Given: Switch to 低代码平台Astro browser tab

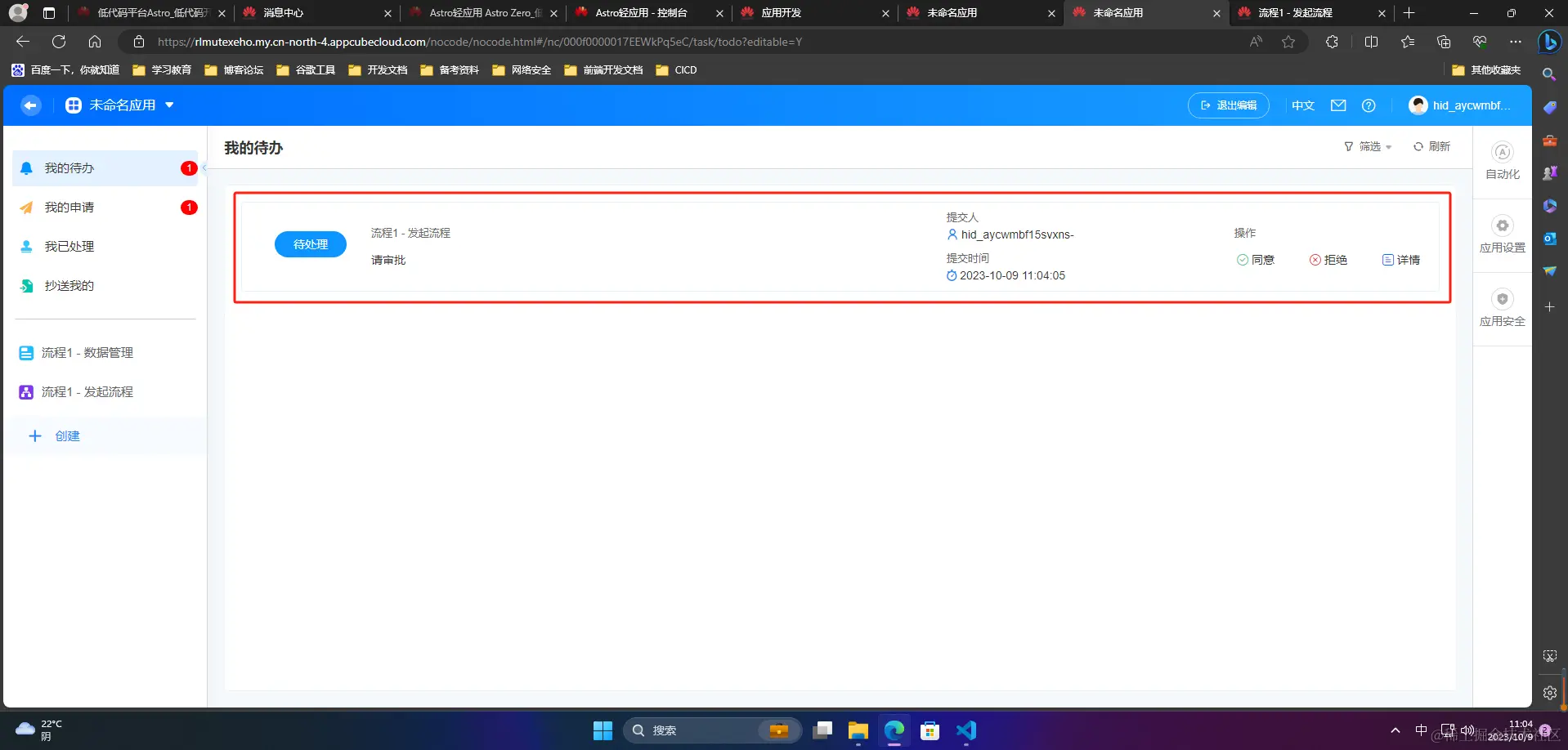Looking at the screenshot, I should click(151, 13).
